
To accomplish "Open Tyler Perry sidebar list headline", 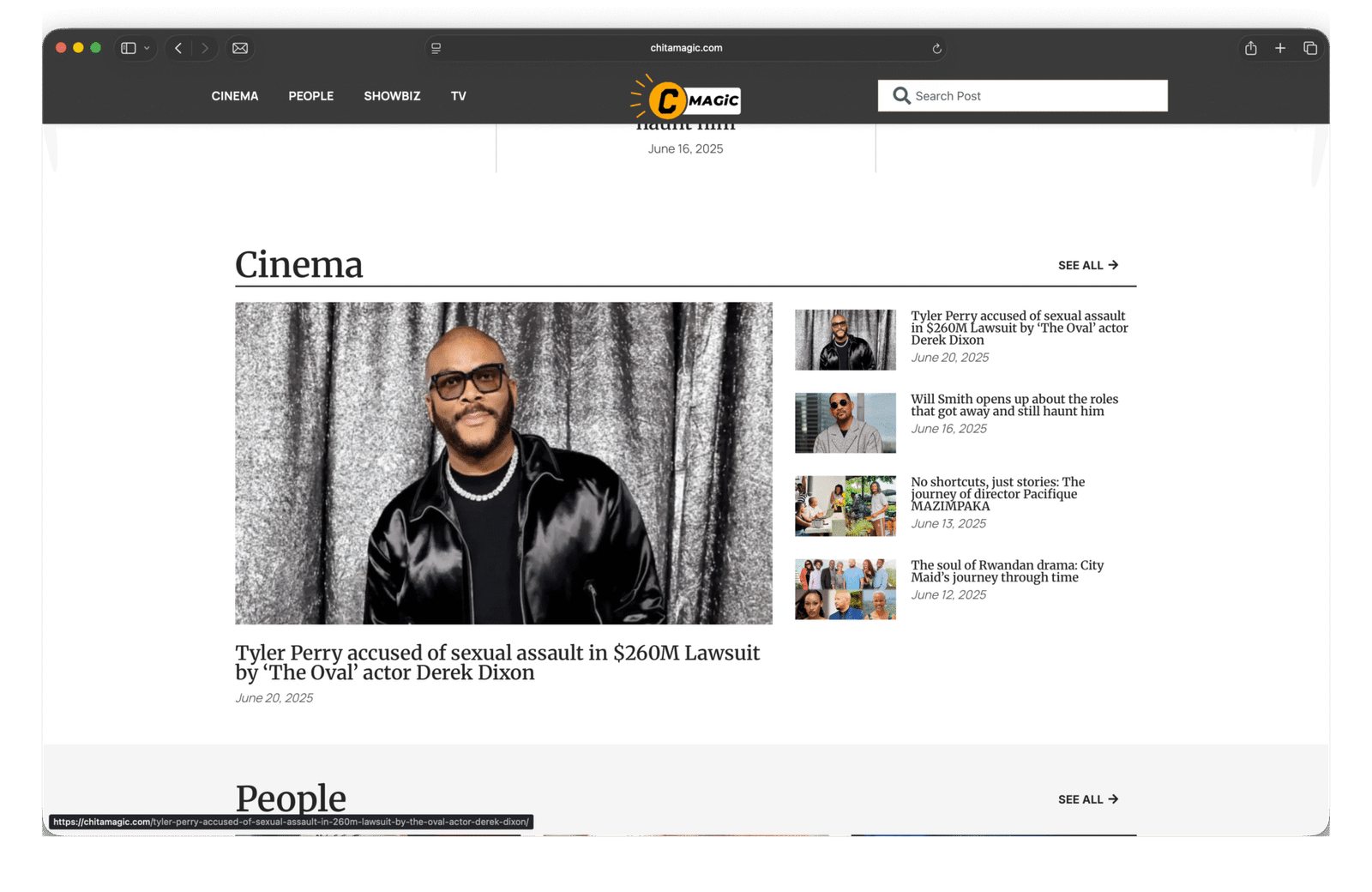I will (1020, 328).
